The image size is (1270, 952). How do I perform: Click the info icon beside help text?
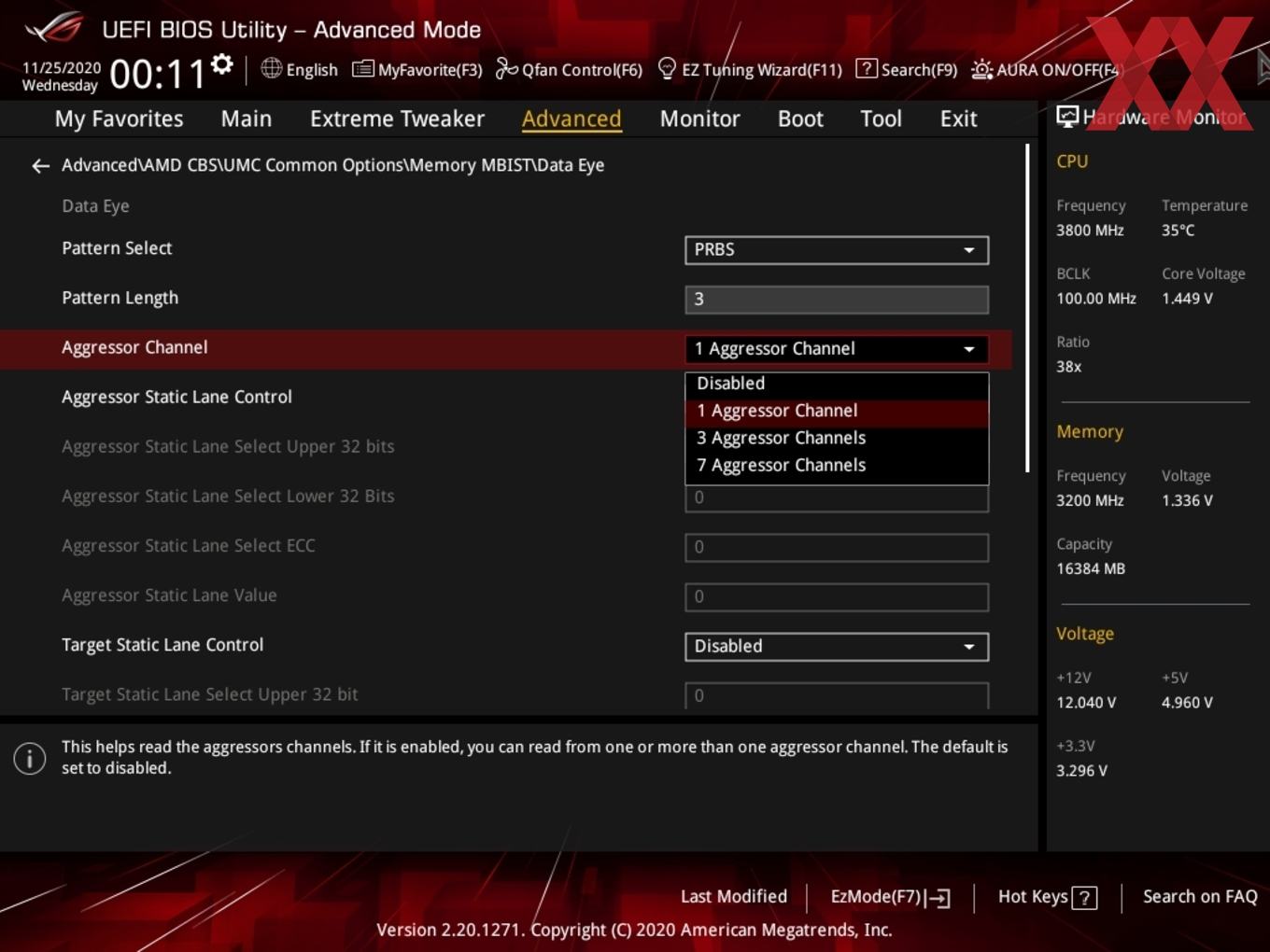30,759
